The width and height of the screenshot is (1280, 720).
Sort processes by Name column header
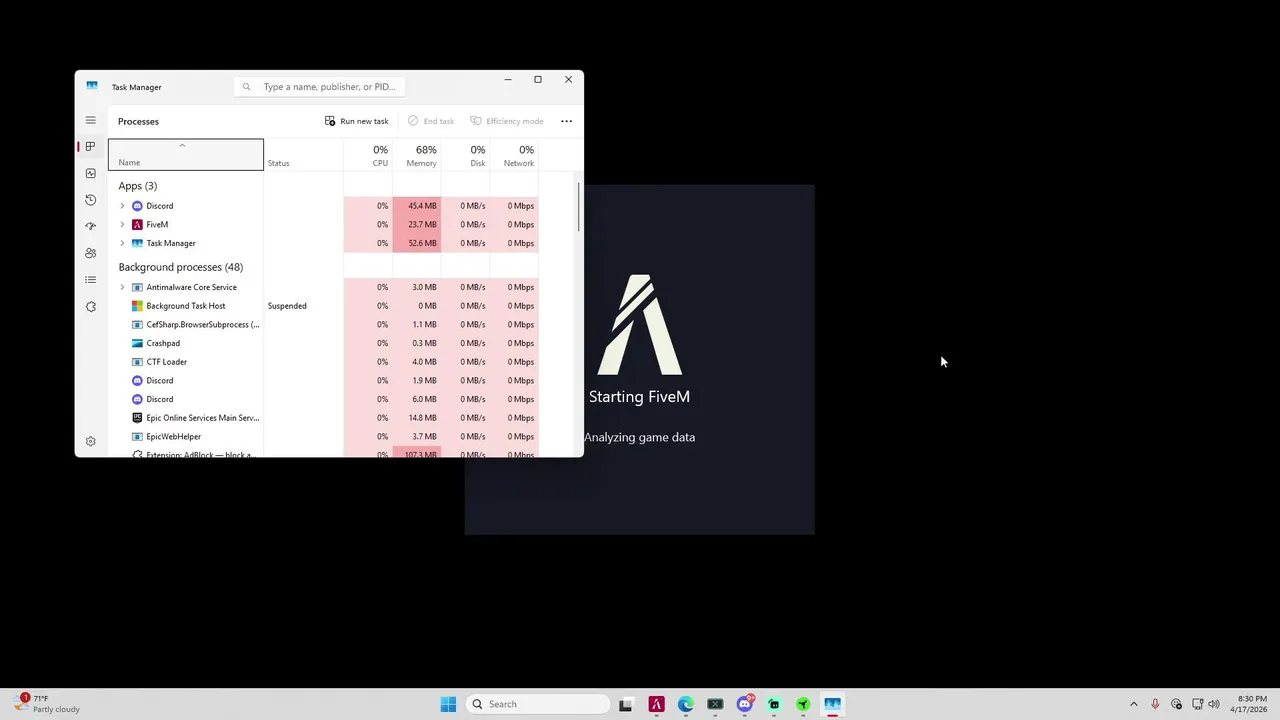point(186,155)
